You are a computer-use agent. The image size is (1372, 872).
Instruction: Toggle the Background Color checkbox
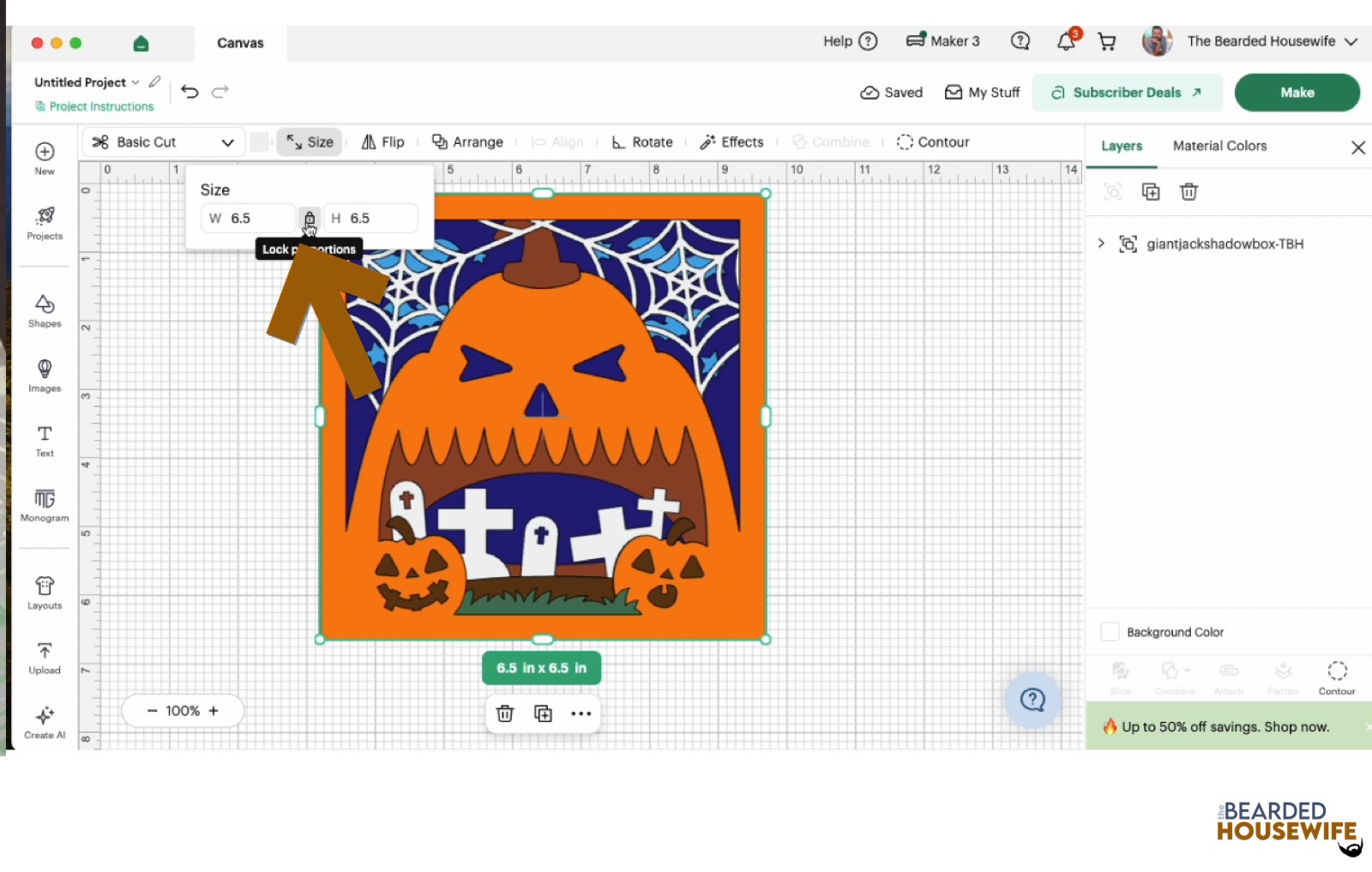[x=1110, y=632]
